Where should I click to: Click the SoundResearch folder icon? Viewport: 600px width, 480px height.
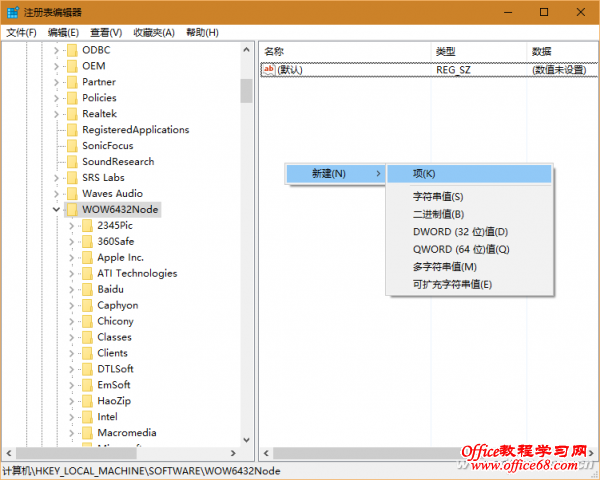click(x=72, y=162)
